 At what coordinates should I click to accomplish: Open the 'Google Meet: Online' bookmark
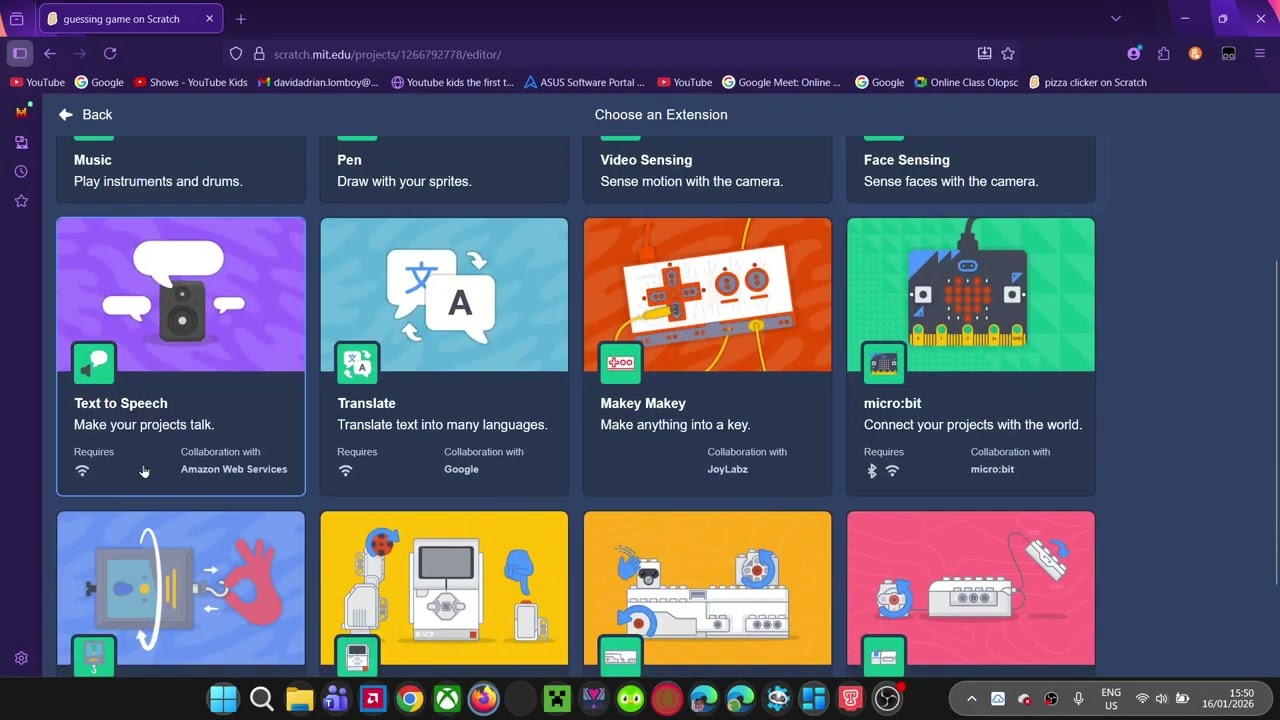coord(782,83)
